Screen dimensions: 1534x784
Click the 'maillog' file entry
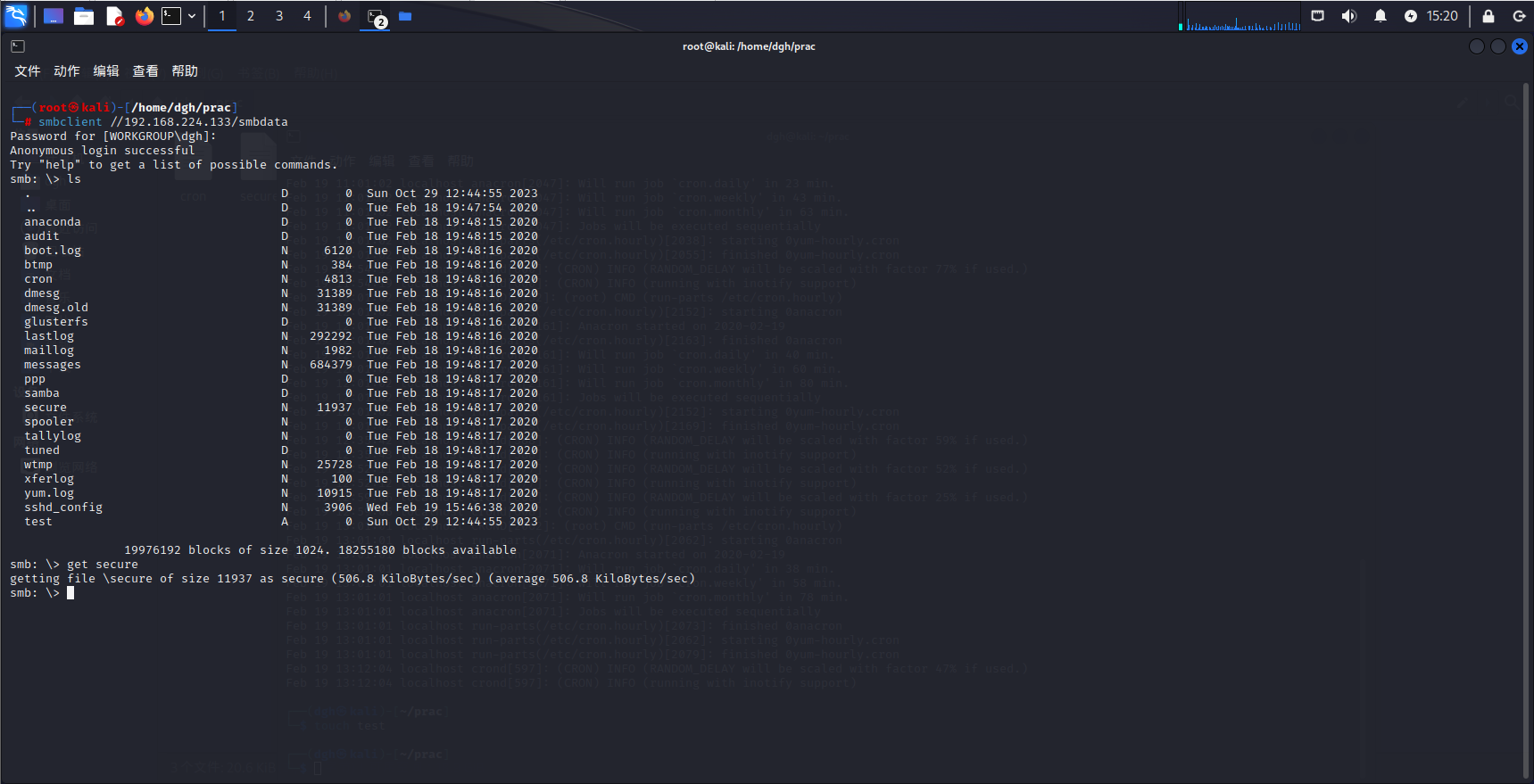pyautogui.click(x=49, y=351)
